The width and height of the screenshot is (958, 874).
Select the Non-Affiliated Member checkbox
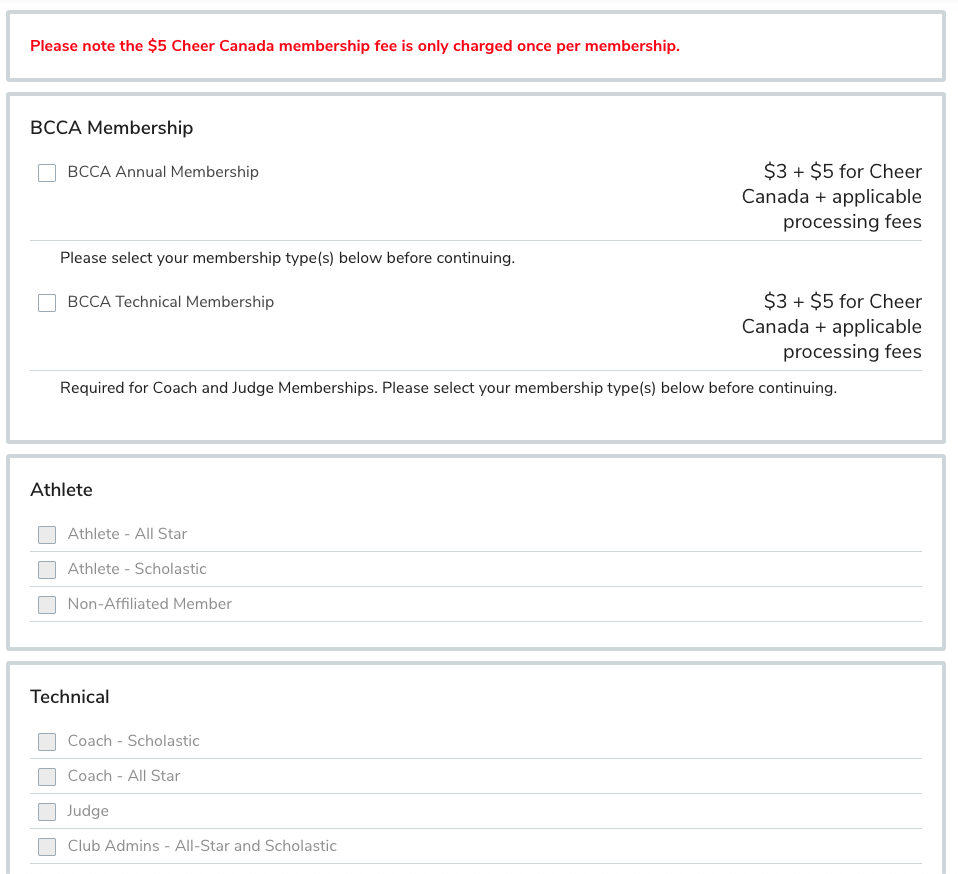47,605
